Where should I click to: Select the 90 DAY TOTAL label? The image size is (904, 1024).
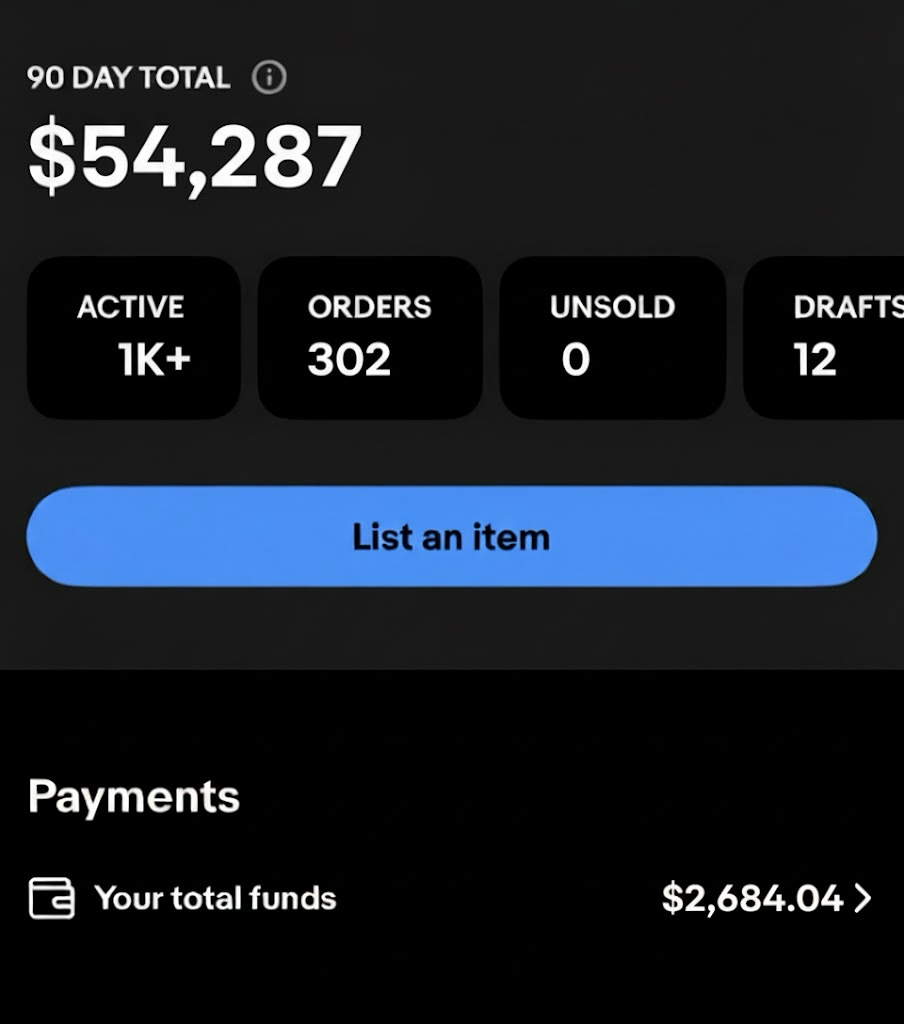click(x=128, y=78)
